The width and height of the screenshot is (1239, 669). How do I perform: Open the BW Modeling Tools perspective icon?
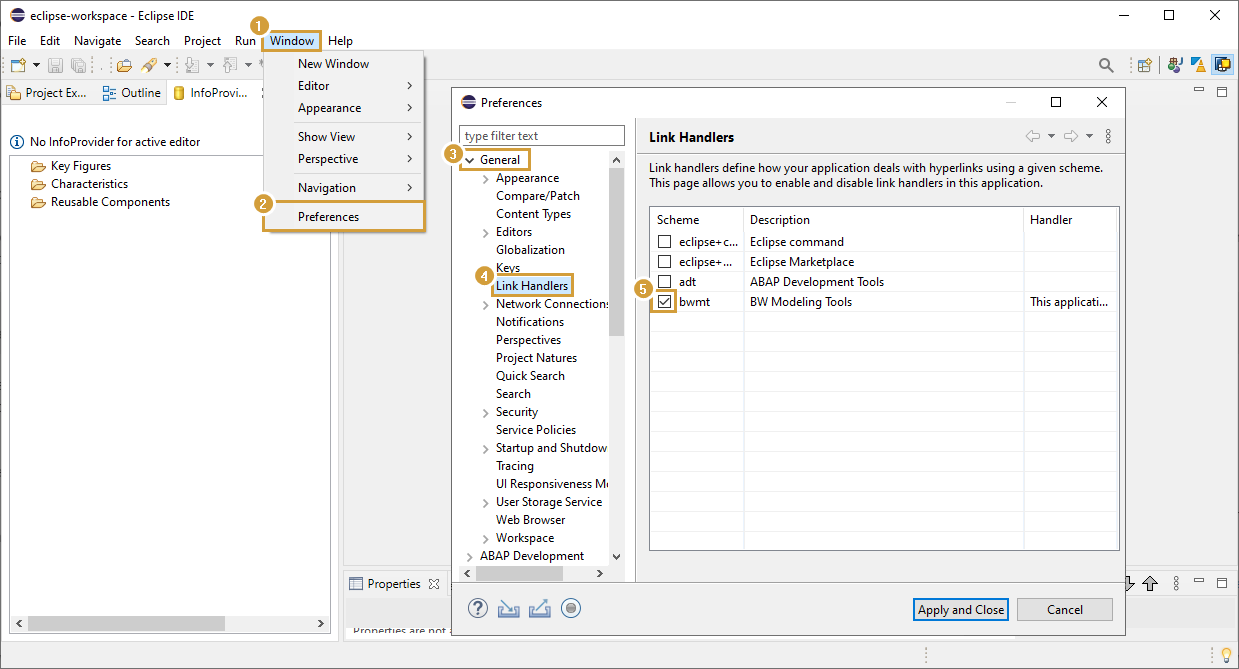coord(1222,64)
